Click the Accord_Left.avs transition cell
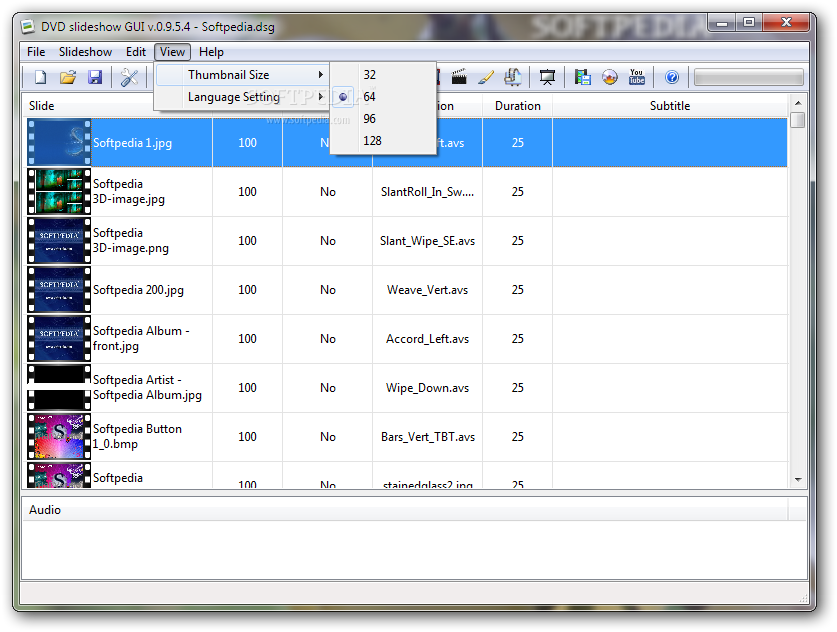Image resolution: width=837 pixels, height=632 pixels. pos(427,339)
